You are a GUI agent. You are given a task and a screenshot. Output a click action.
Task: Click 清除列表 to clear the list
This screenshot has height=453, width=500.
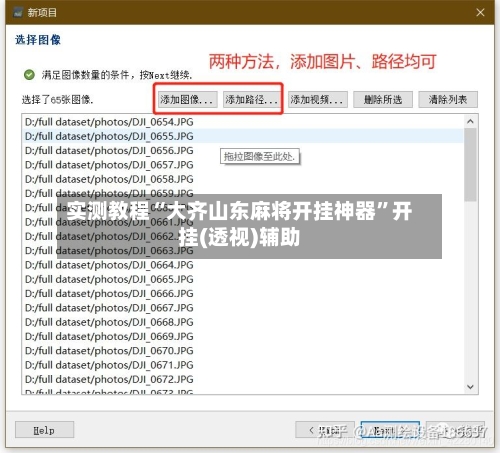[448, 99]
